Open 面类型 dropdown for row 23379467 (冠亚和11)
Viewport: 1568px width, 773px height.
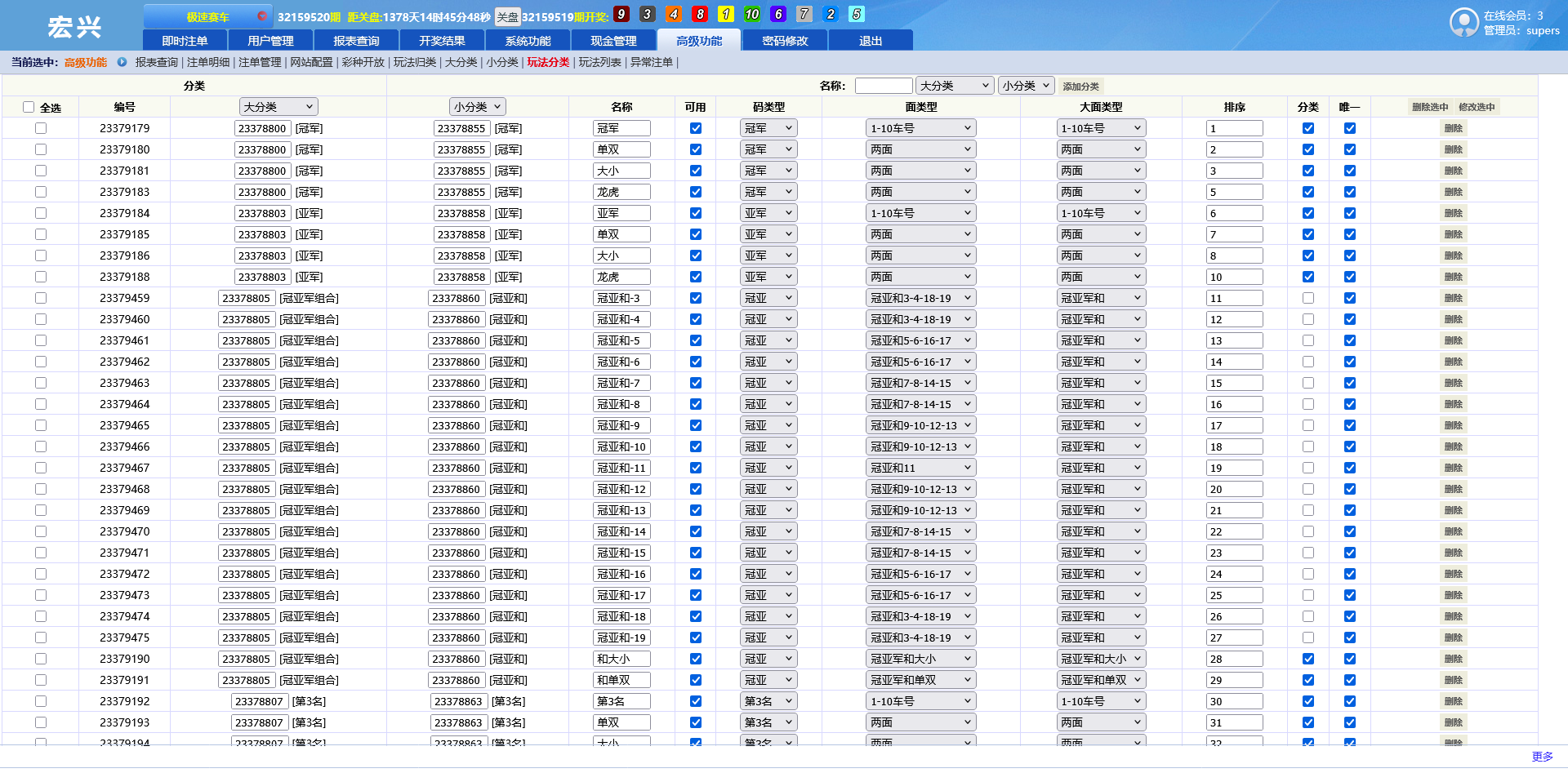pyautogui.click(x=920, y=468)
